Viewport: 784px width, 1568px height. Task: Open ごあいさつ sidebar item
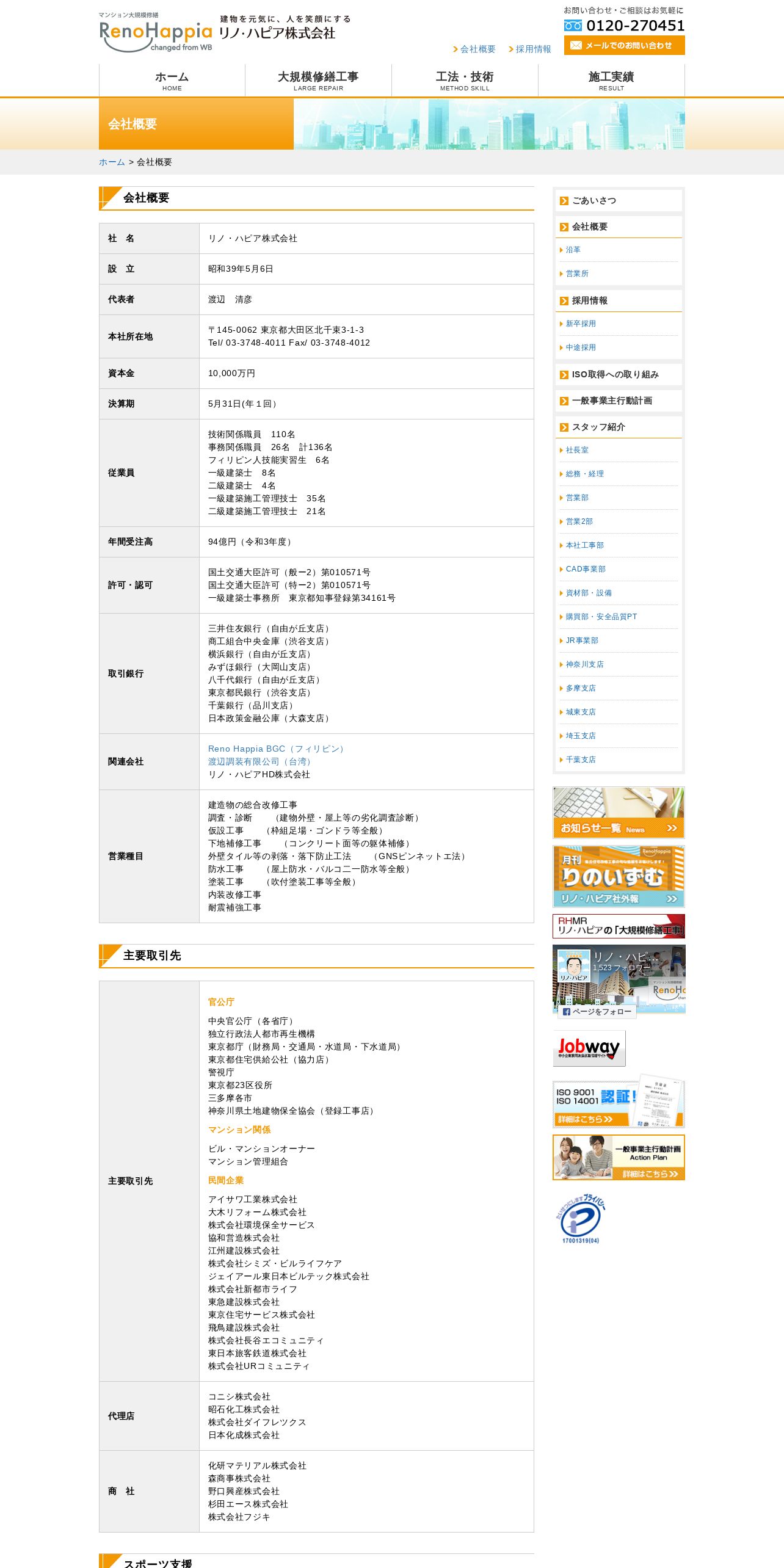click(619, 200)
